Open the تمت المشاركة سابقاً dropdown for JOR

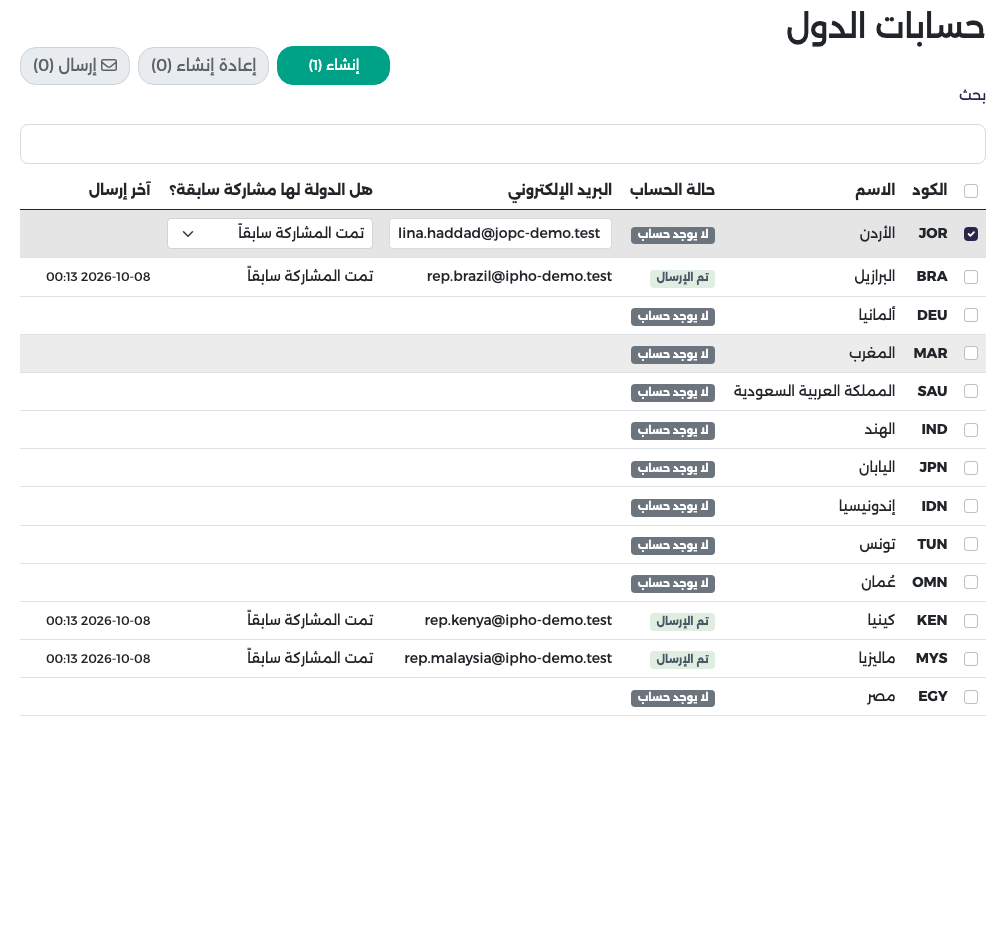click(x=270, y=234)
